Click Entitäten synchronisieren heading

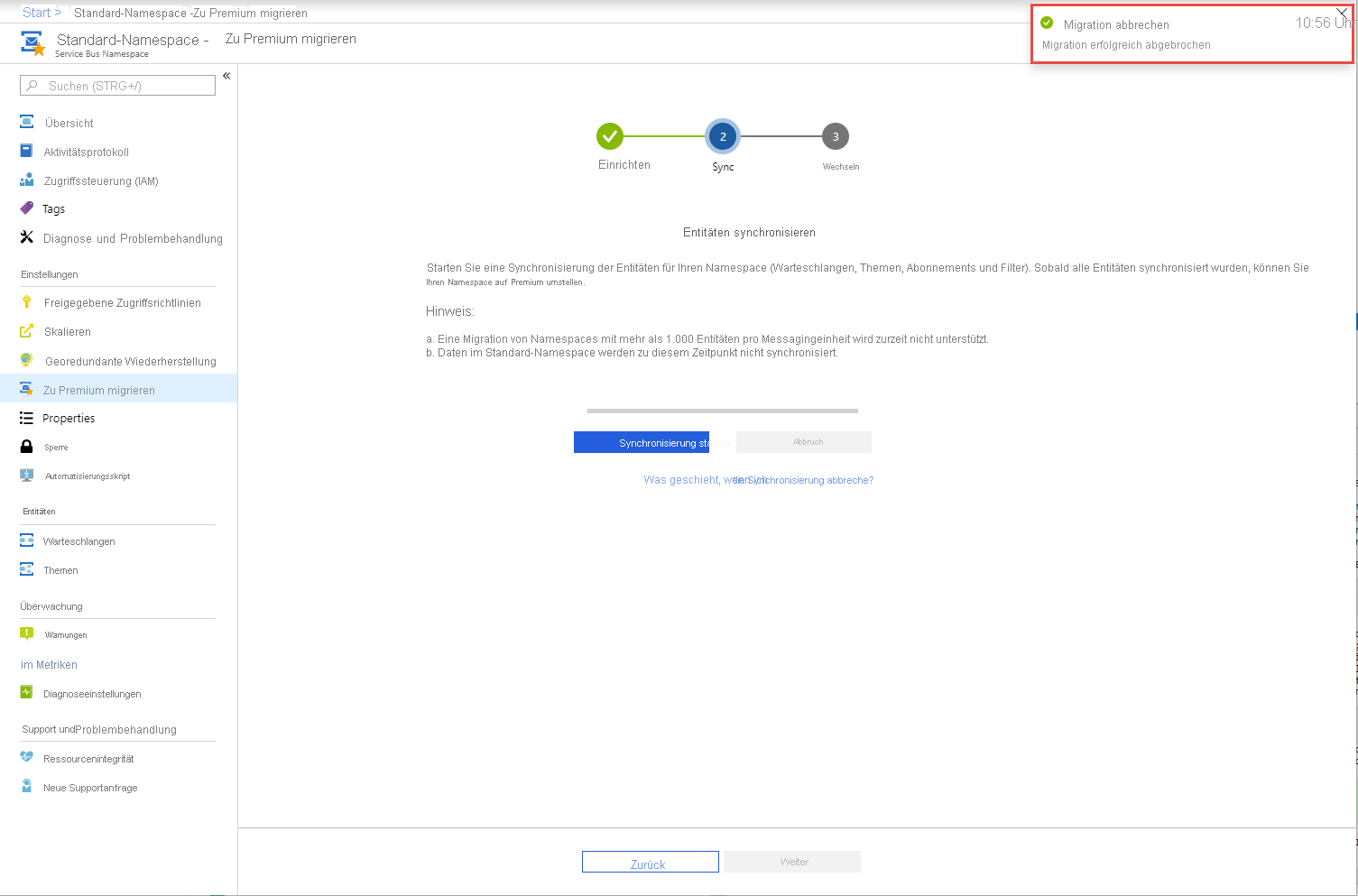click(749, 233)
